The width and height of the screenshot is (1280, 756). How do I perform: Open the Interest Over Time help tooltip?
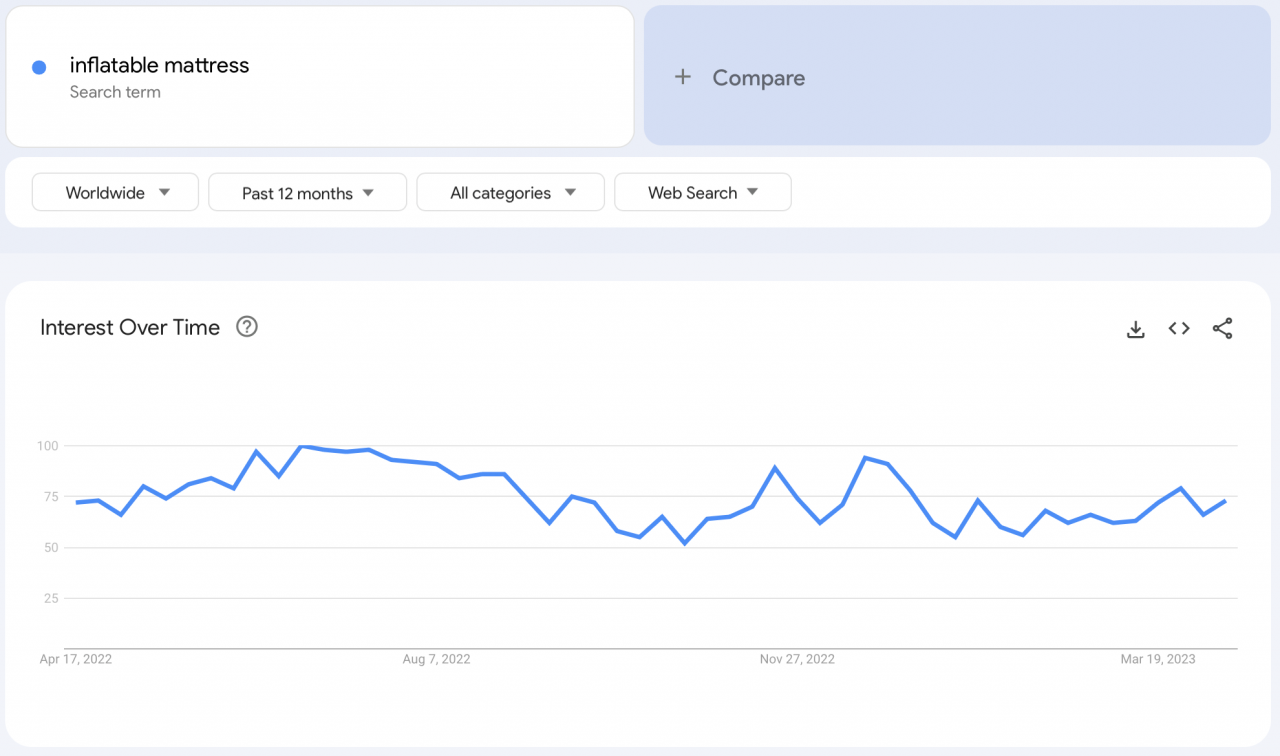click(x=246, y=327)
